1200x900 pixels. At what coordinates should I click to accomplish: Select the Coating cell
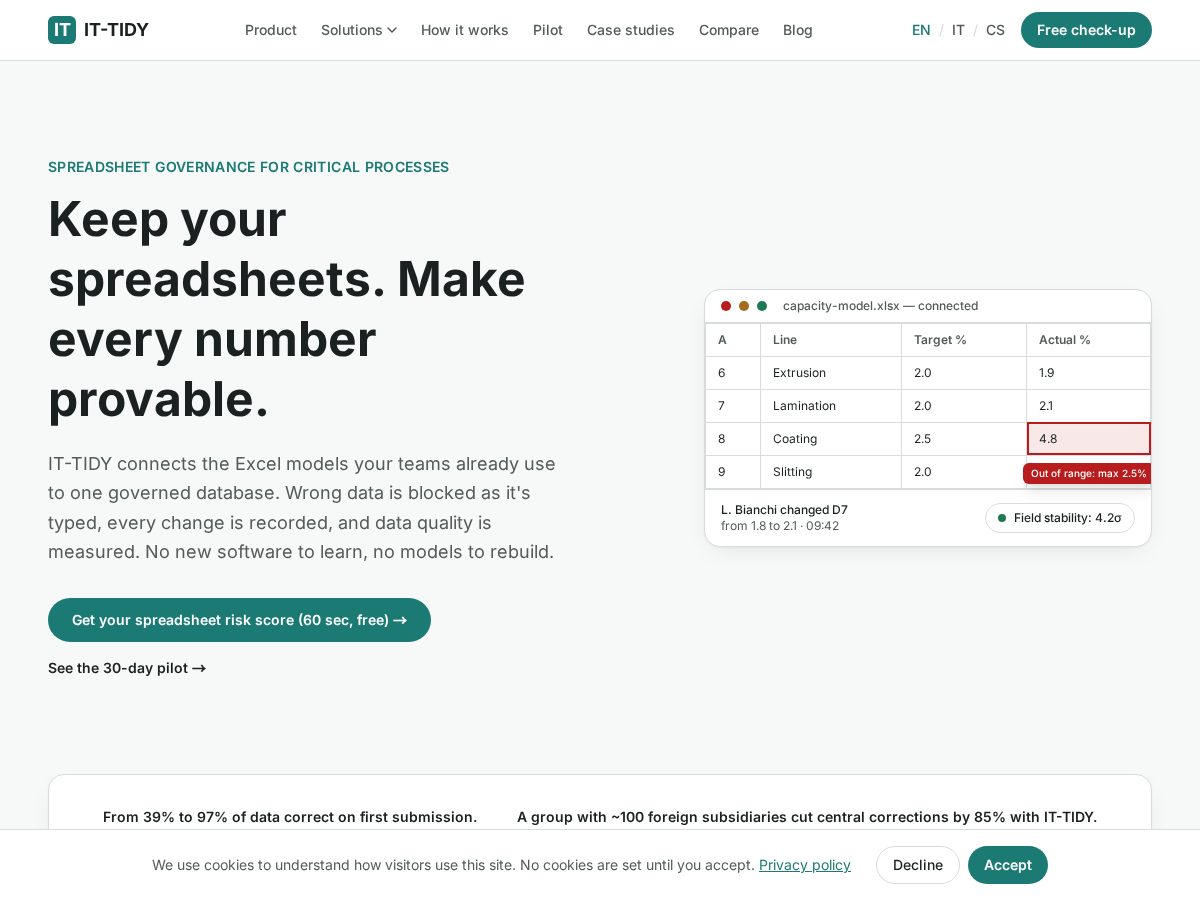pos(831,439)
